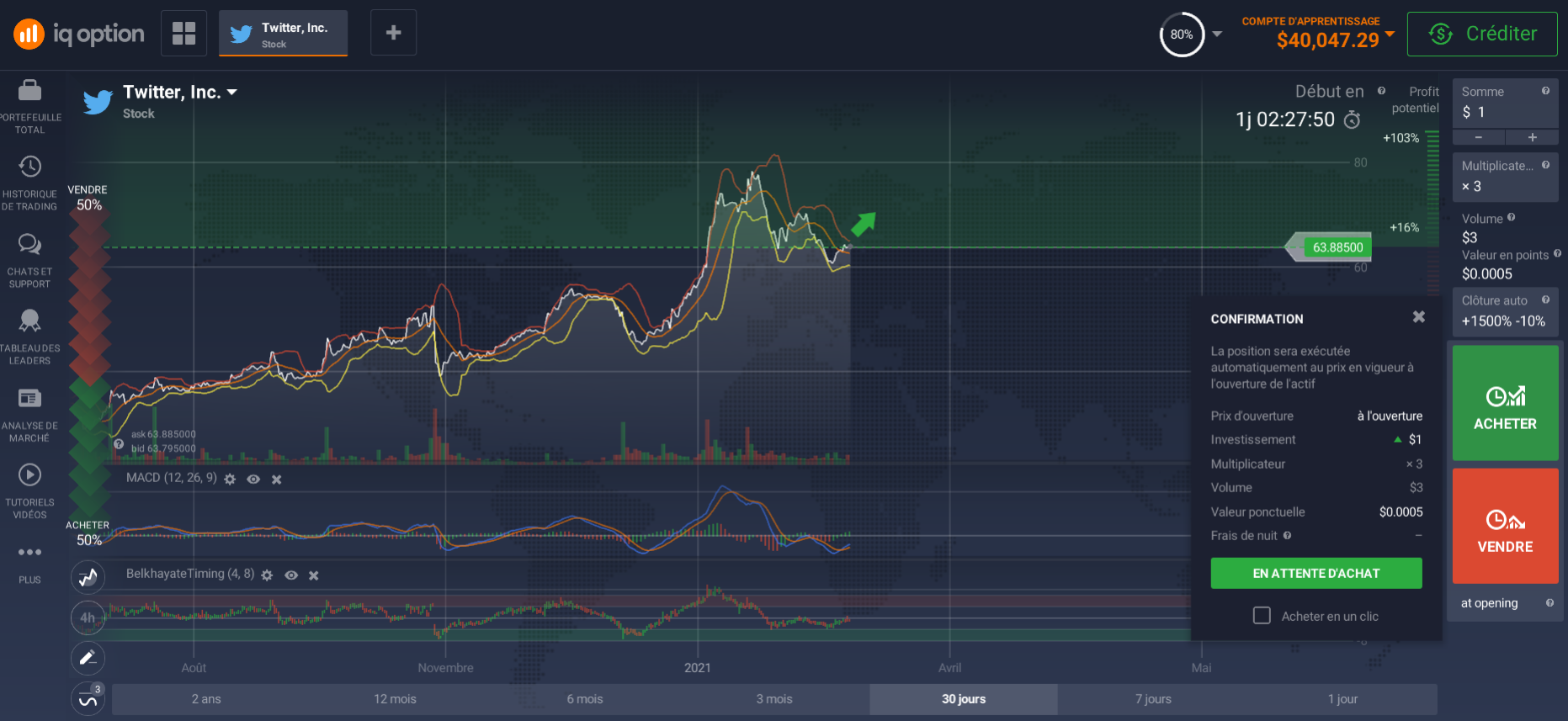Show info for Somme field
1568x721 pixels.
1545,91
